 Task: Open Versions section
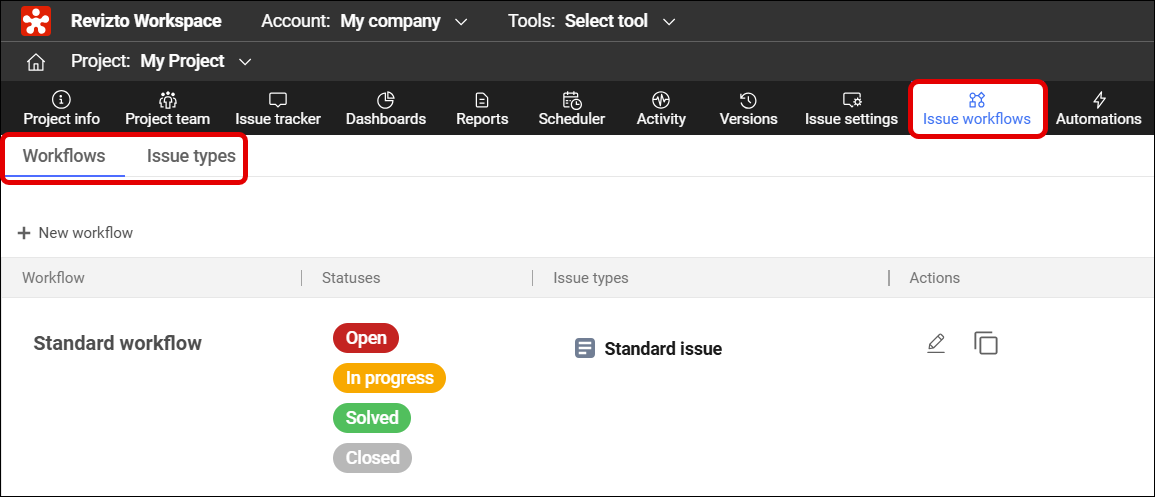tap(748, 109)
